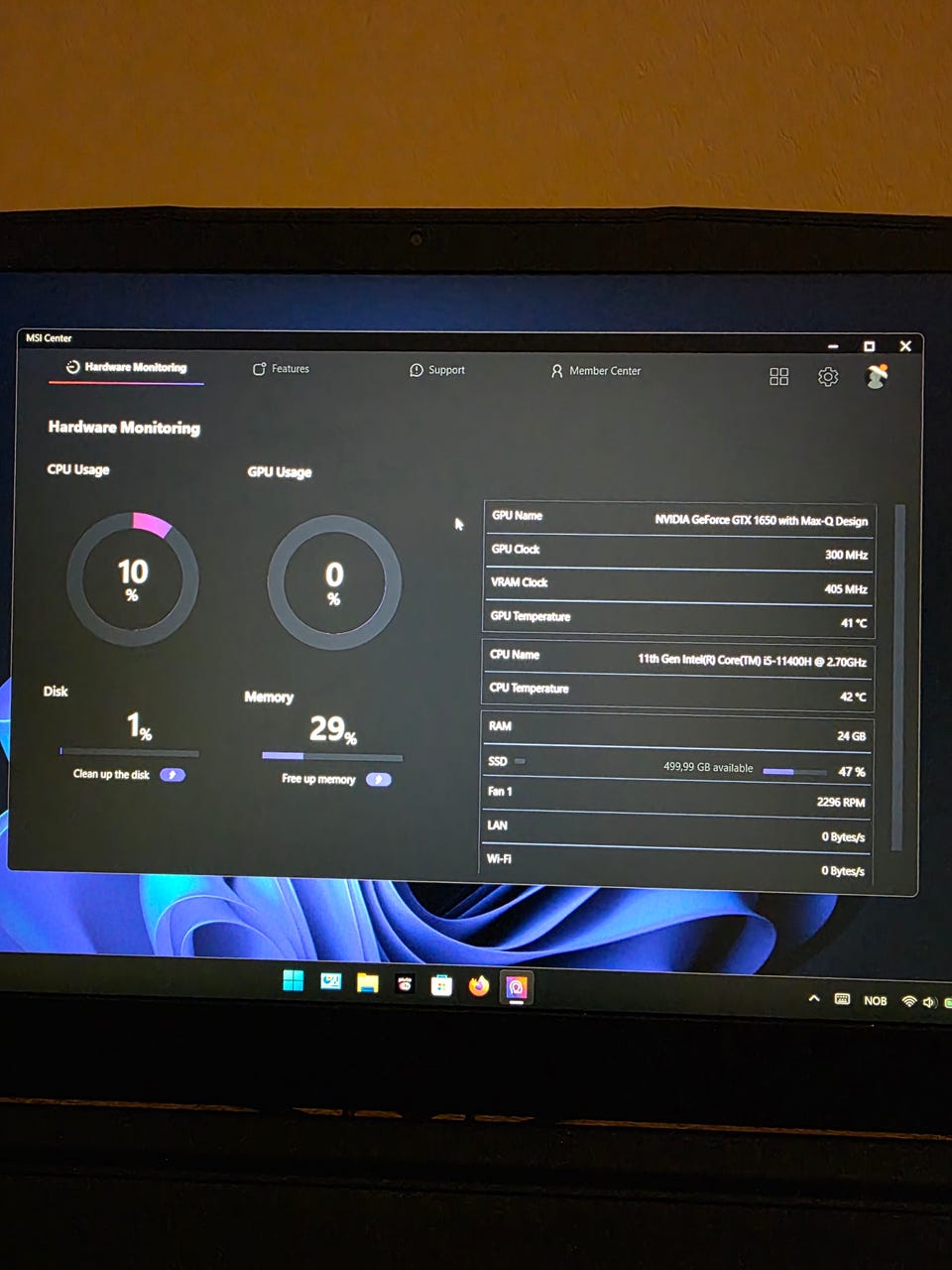Click the MSI Center taskbar icon

click(x=516, y=987)
